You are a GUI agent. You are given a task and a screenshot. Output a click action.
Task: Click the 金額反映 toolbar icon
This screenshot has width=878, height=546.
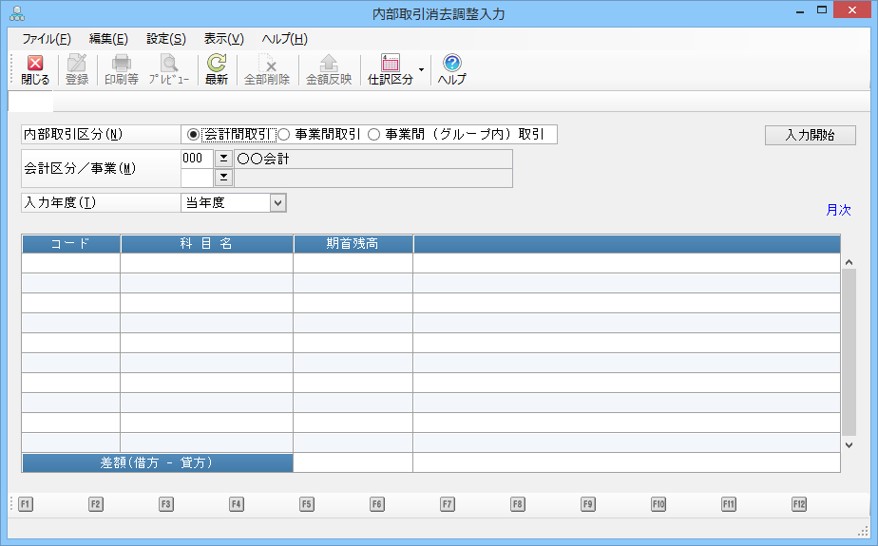(328, 69)
